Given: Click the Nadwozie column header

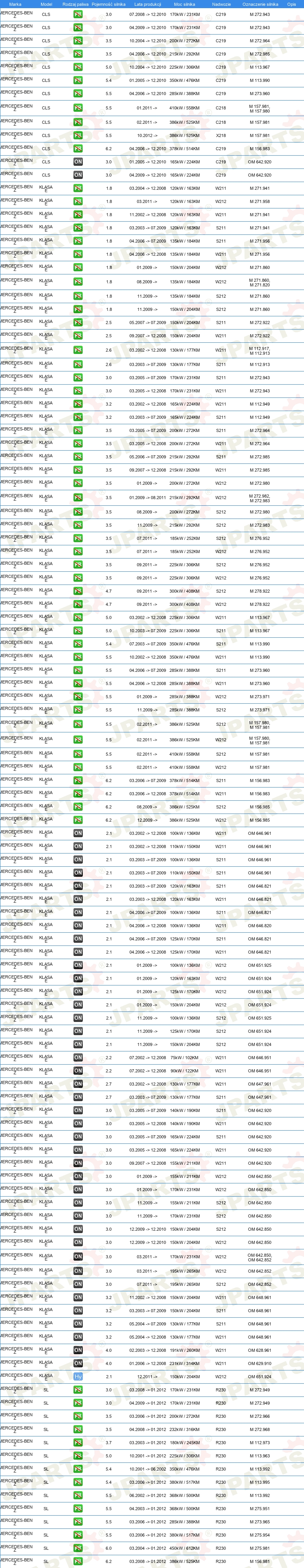Looking at the screenshot, I should tap(221, 4).
